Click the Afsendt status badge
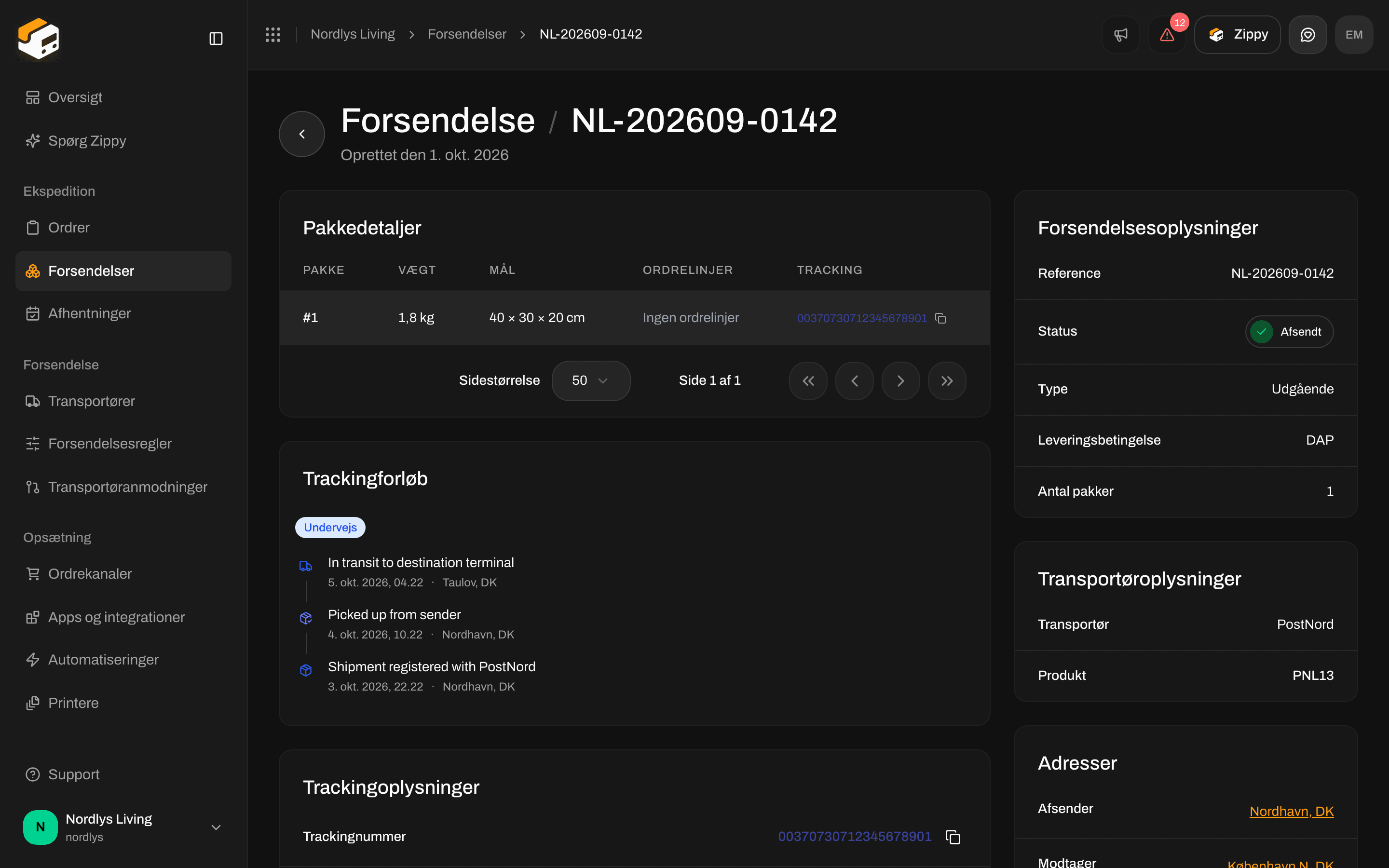The width and height of the screenshot is (1389, 868). 1289,332
